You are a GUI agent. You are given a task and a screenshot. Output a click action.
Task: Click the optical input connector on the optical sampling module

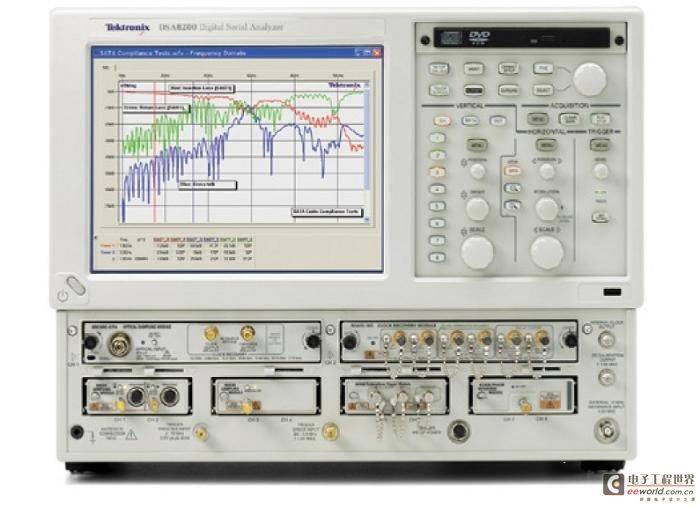click(x=120, y=344)
